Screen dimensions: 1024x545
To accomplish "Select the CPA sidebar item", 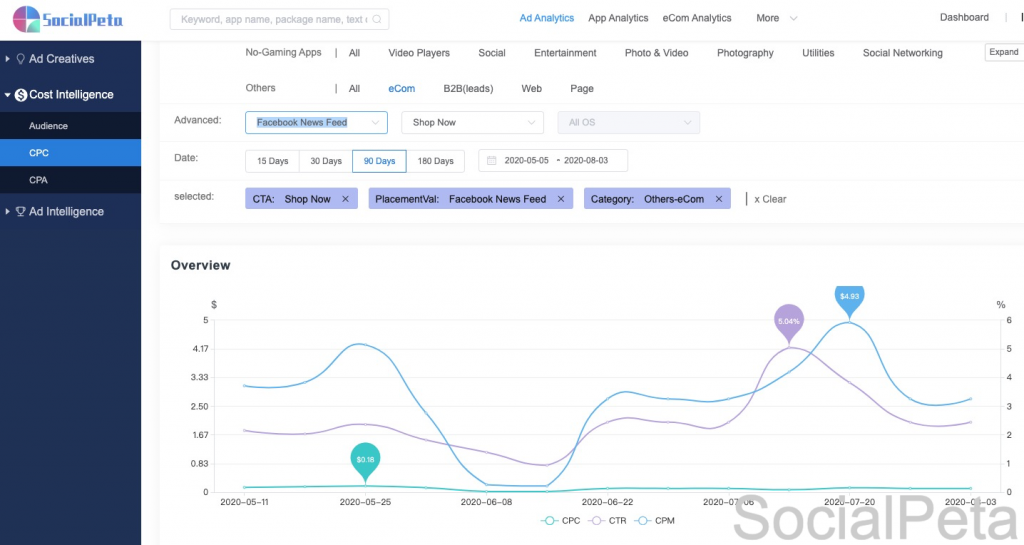I will 71,180.
